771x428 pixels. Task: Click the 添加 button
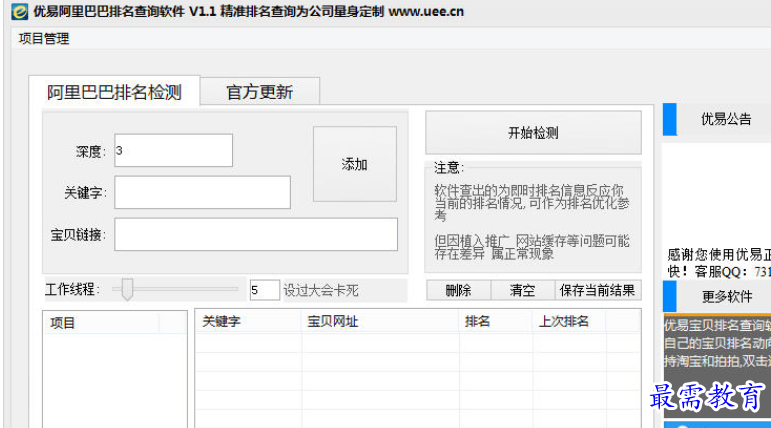[355, 164]
